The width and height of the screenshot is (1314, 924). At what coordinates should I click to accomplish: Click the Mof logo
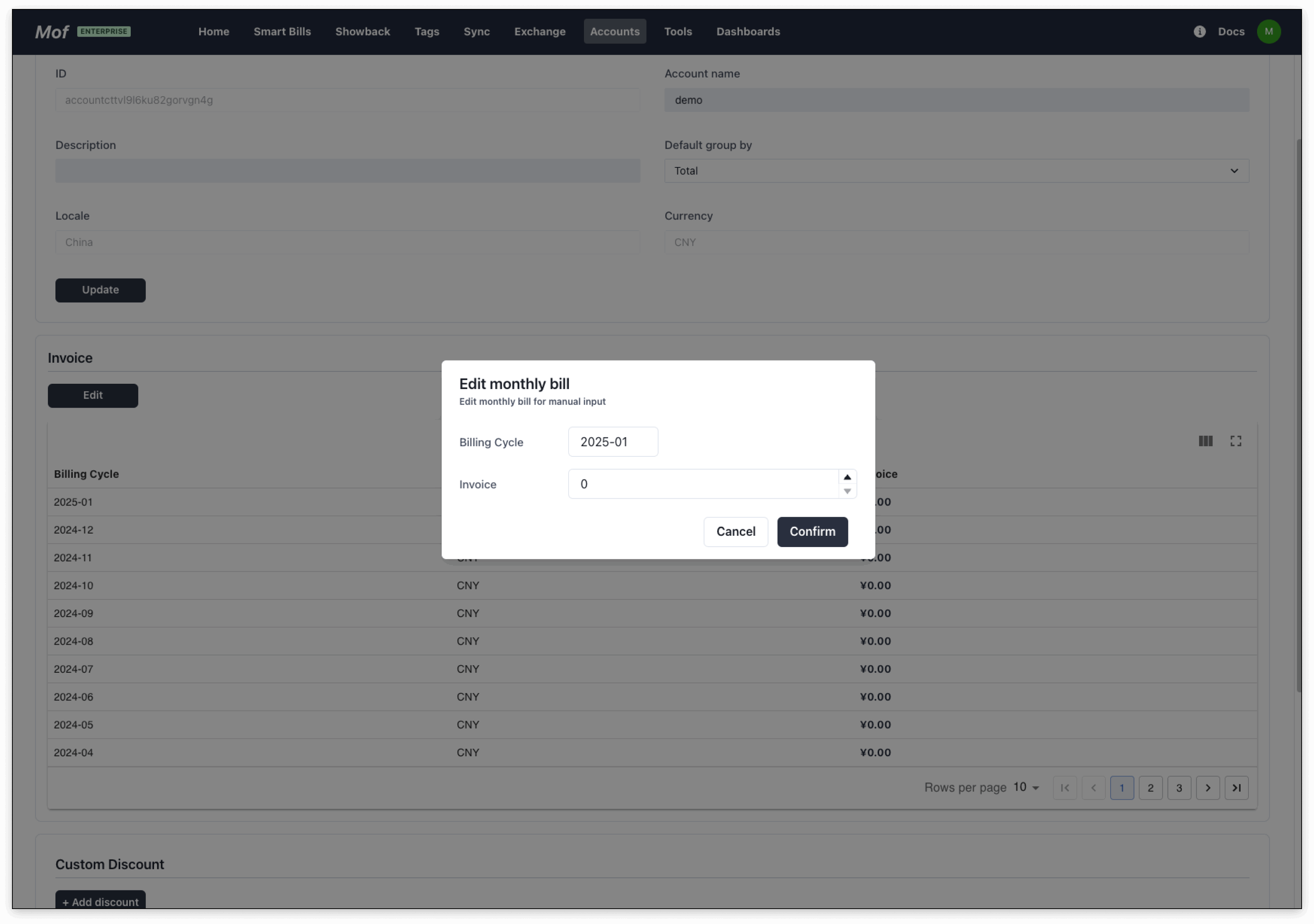click(52, 31)
